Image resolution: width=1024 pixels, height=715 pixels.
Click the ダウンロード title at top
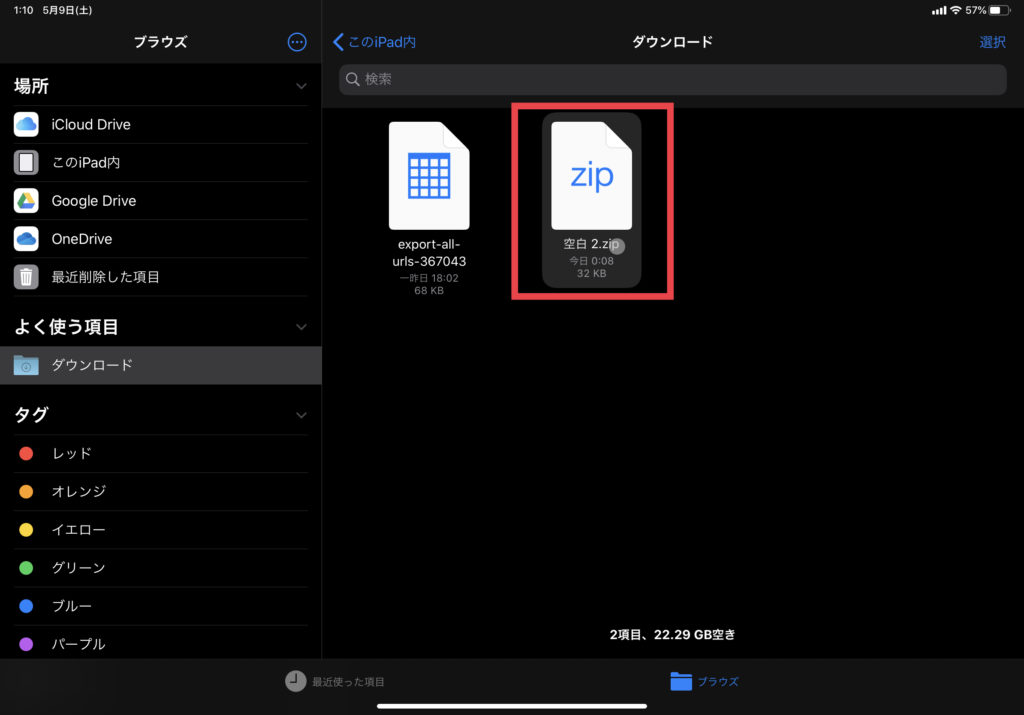pyautogui.click(x=672, y=42)
